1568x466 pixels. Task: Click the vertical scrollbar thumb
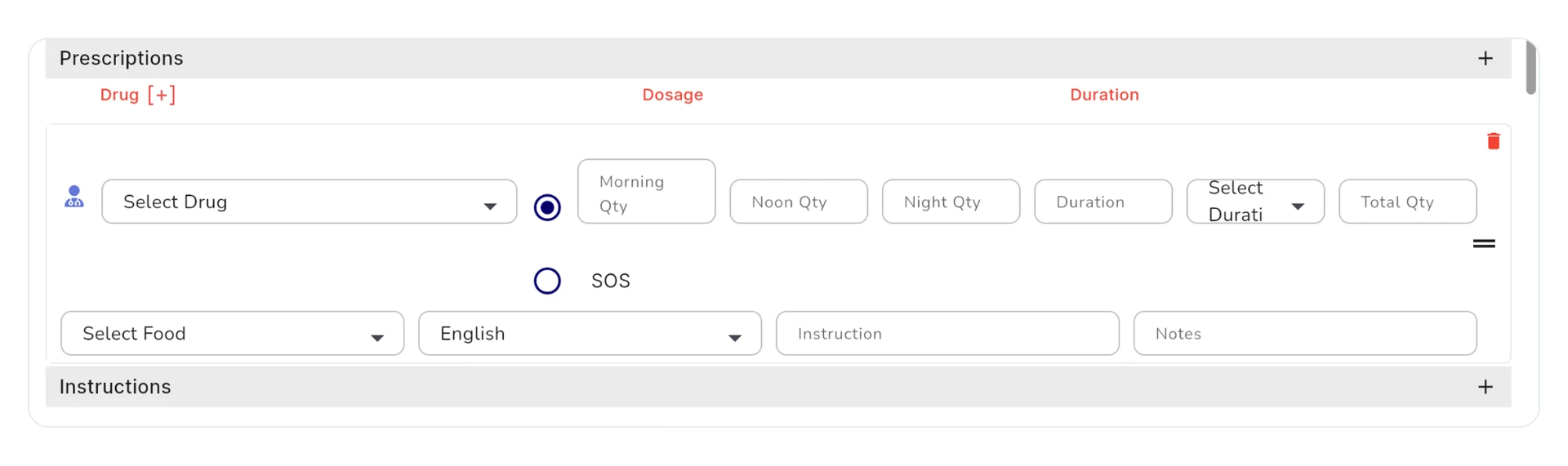coord(1531,67)
